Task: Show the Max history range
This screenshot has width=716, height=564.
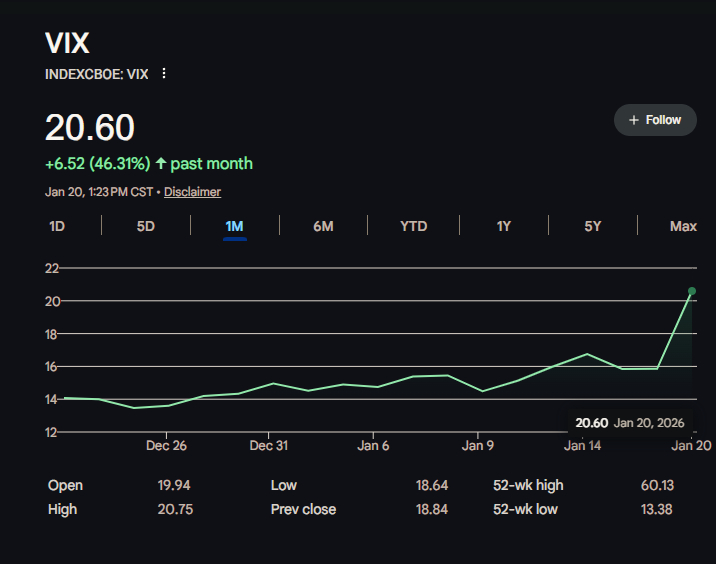Action: tap(683, 226)
